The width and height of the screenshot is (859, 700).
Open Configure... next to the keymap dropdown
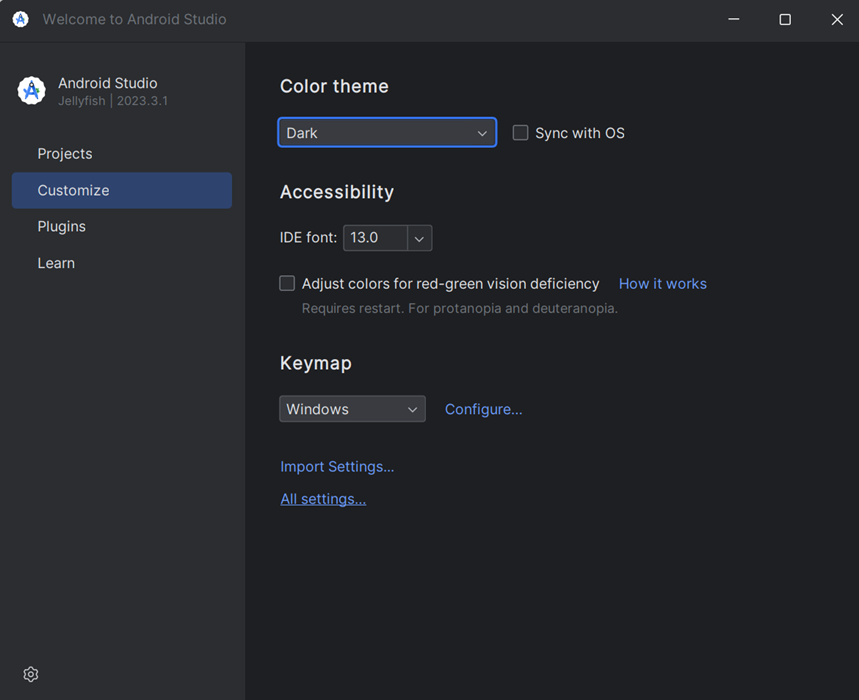click(483, 409)
